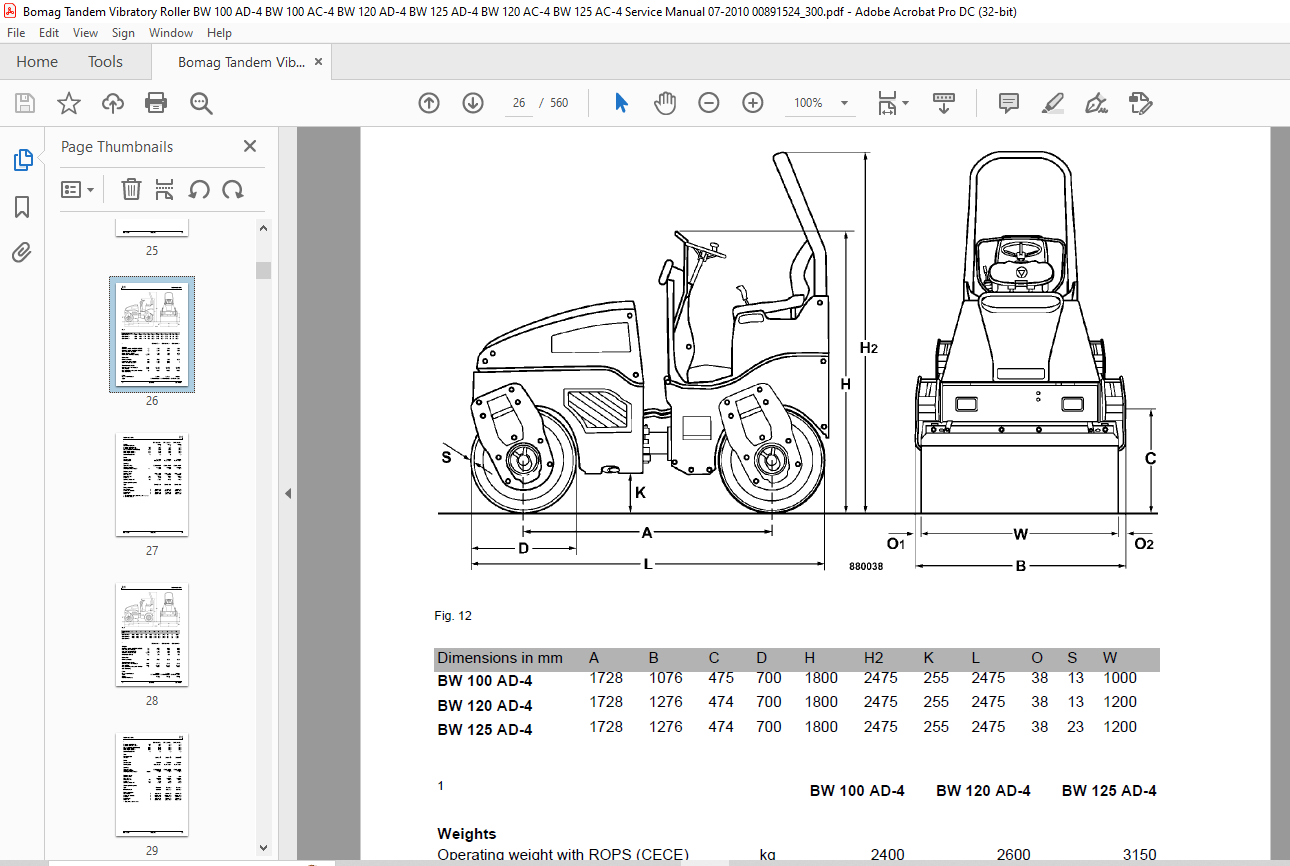Save the file using the floppy disk icon
The height and width of the screenshot is (866, 1290).
click(x=25, y=103)
